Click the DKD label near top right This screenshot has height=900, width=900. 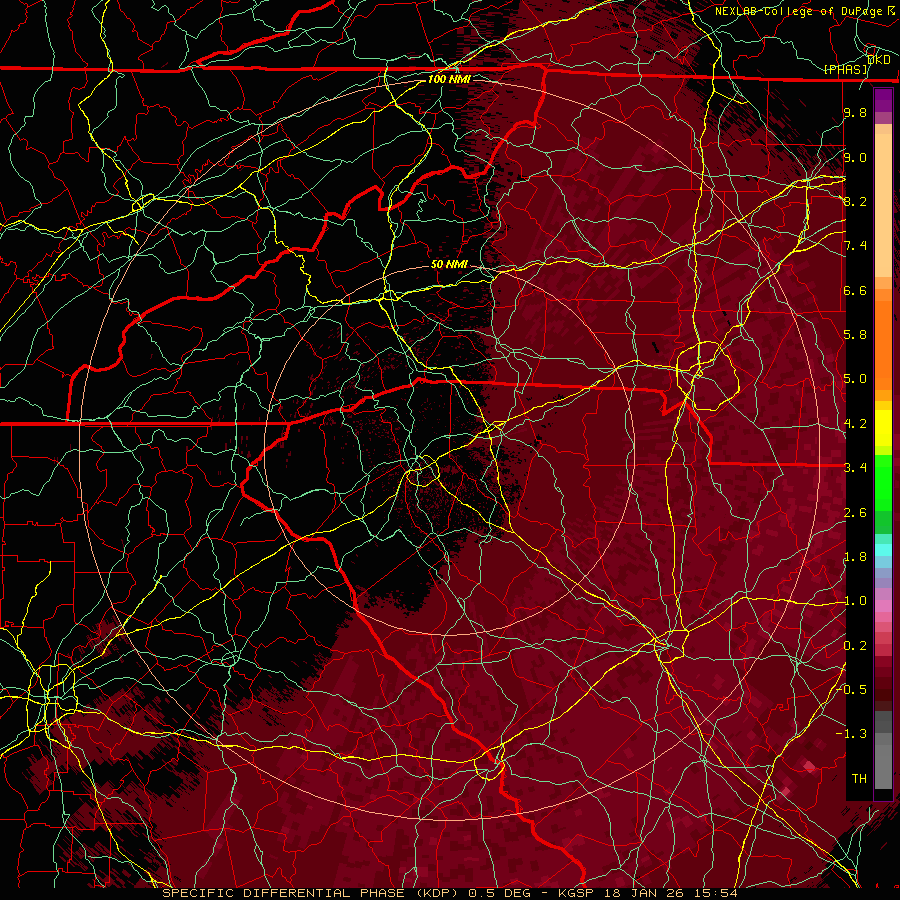click(x=879, y=59)
